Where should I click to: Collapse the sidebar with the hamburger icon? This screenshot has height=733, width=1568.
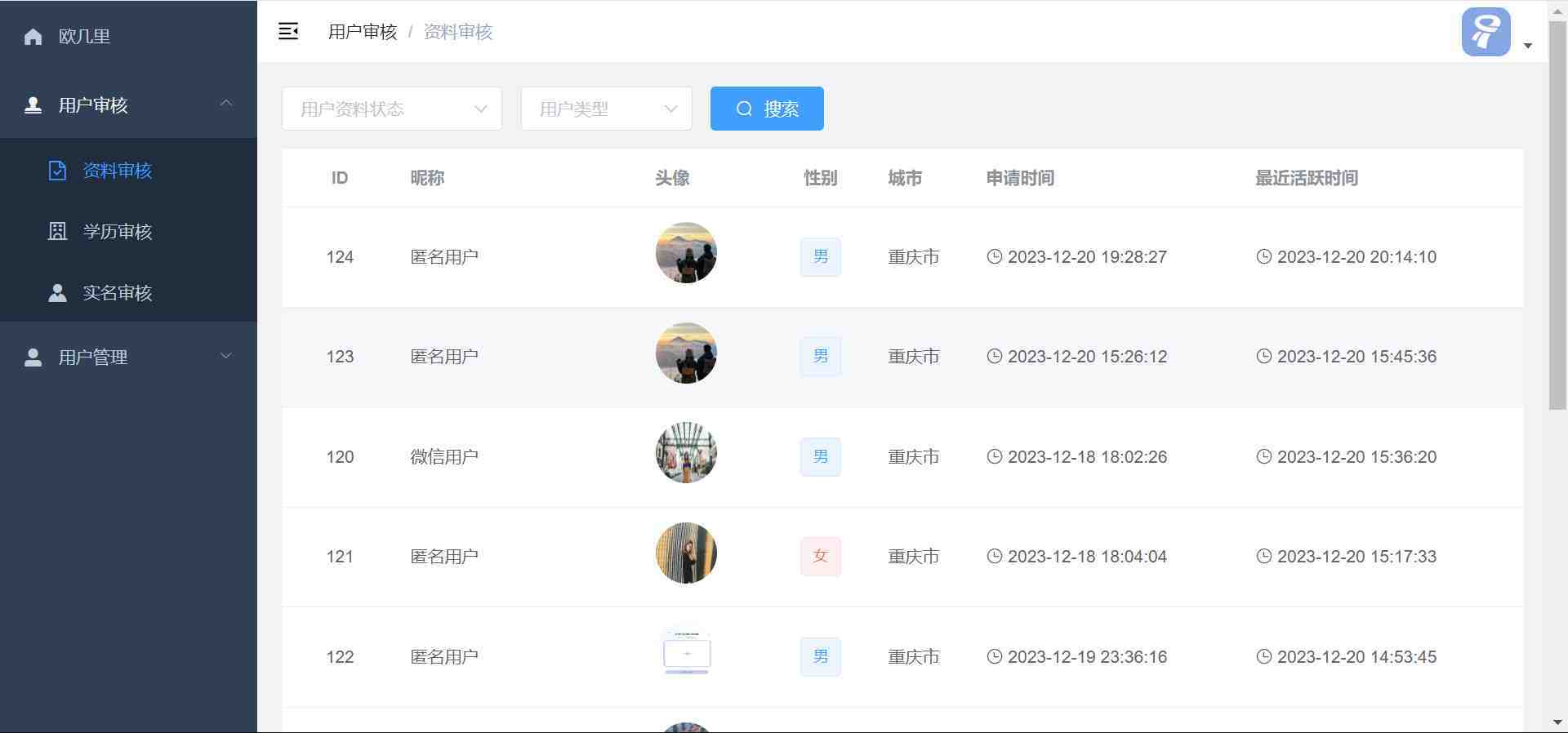(x=288, y=32)
